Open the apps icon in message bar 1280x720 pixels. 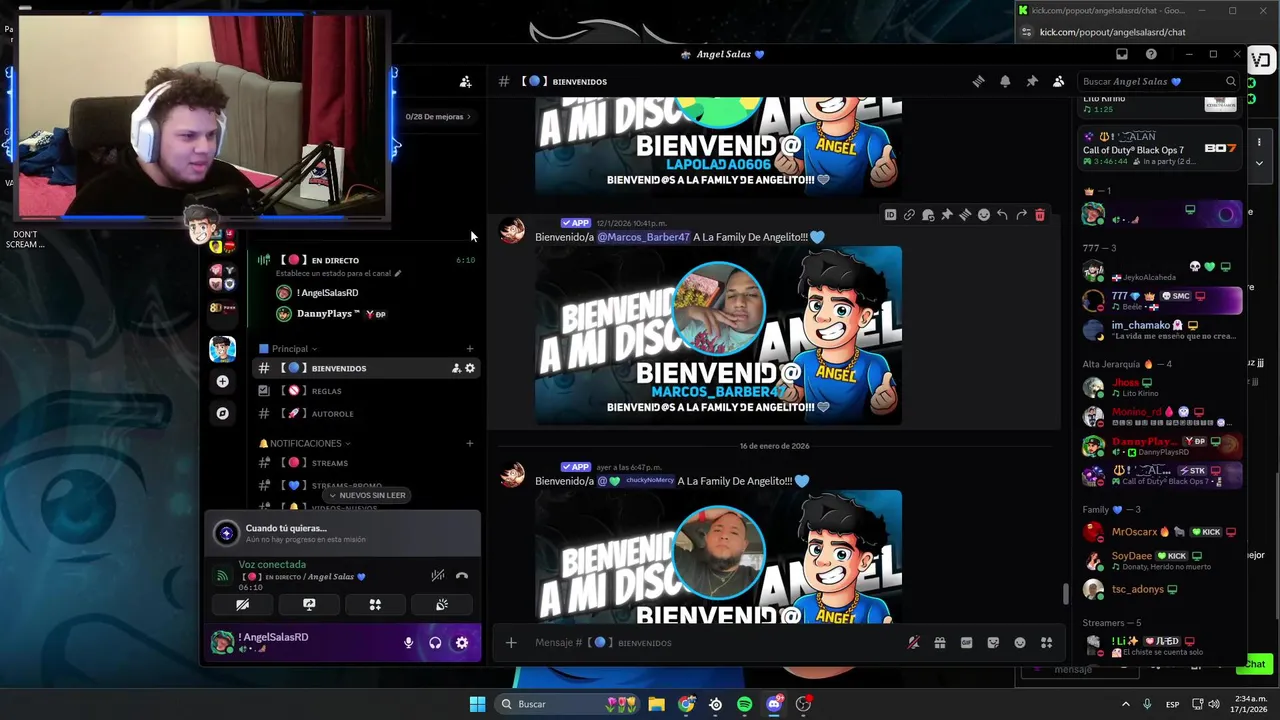click(1046, 643)
